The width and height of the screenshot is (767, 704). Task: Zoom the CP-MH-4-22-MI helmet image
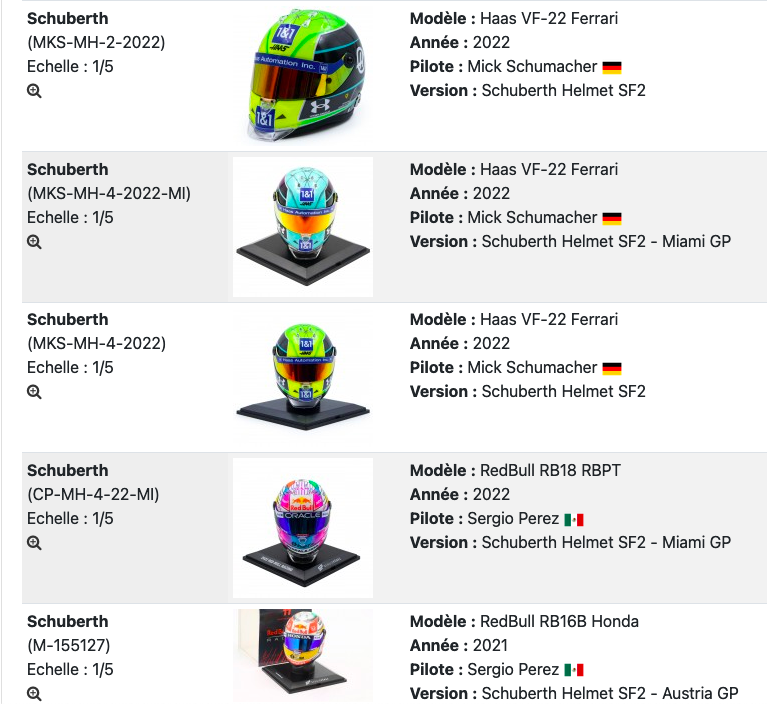point(34,543)
